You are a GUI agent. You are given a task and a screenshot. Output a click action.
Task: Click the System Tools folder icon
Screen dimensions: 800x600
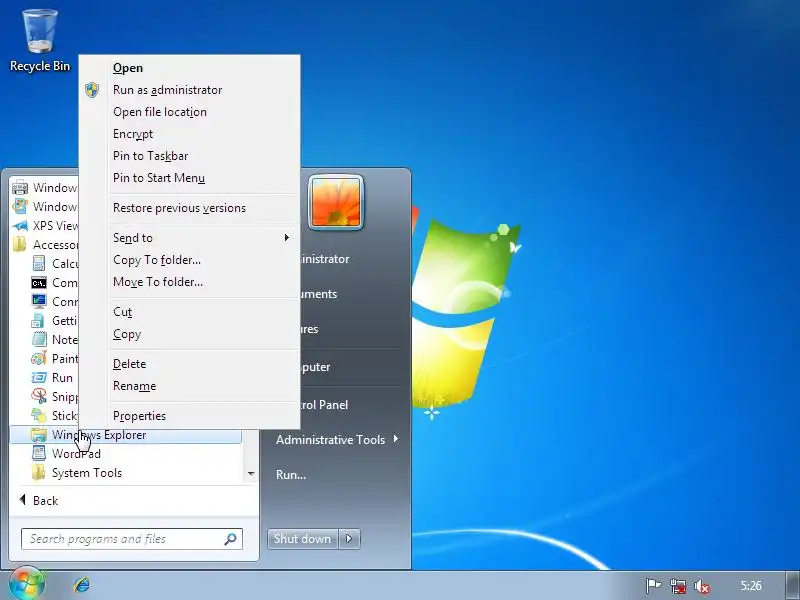[39, 473]
